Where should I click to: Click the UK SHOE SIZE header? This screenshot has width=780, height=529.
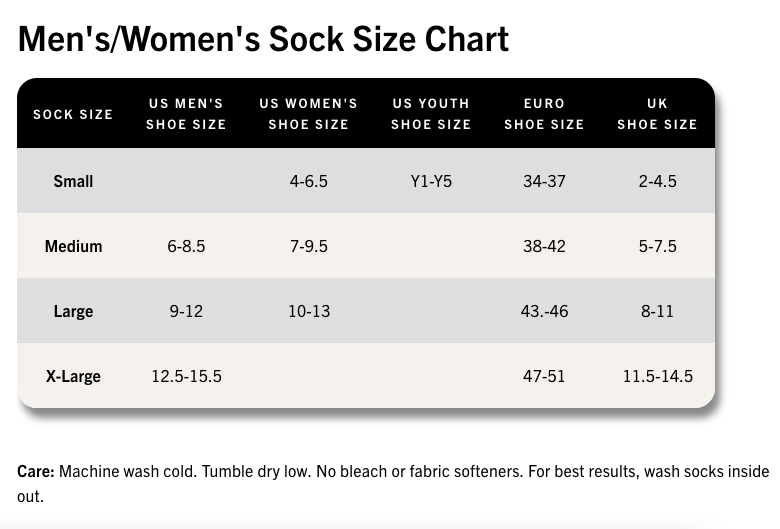(x=657, y=114)
